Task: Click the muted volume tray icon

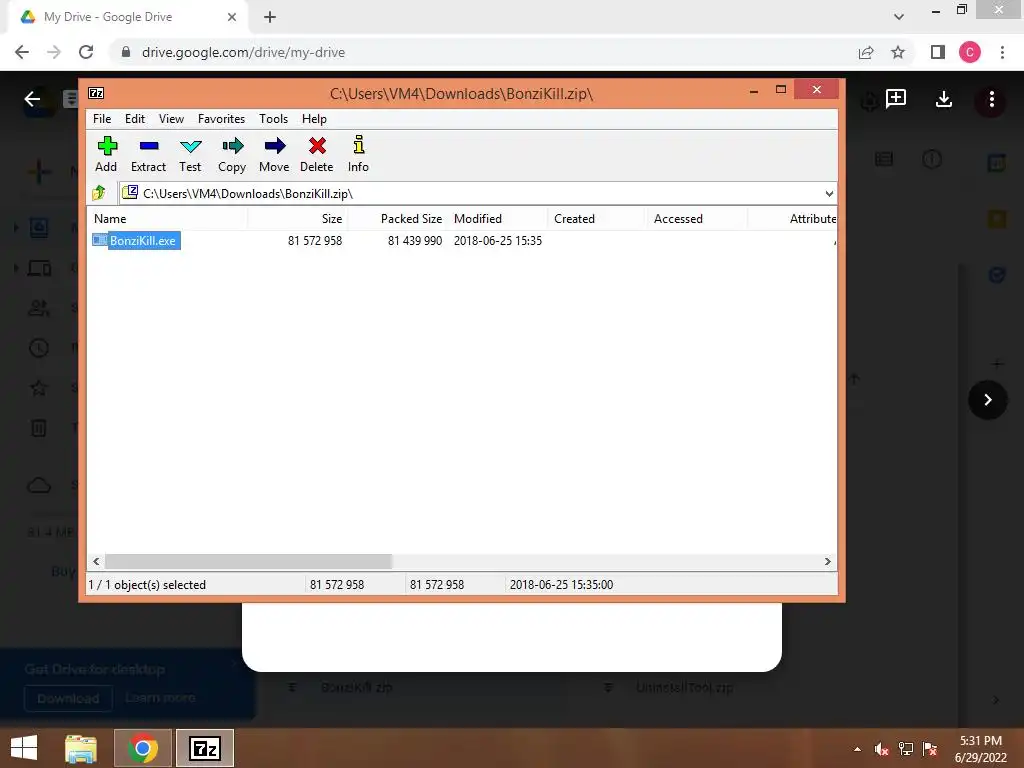Action: pos(881,749)
